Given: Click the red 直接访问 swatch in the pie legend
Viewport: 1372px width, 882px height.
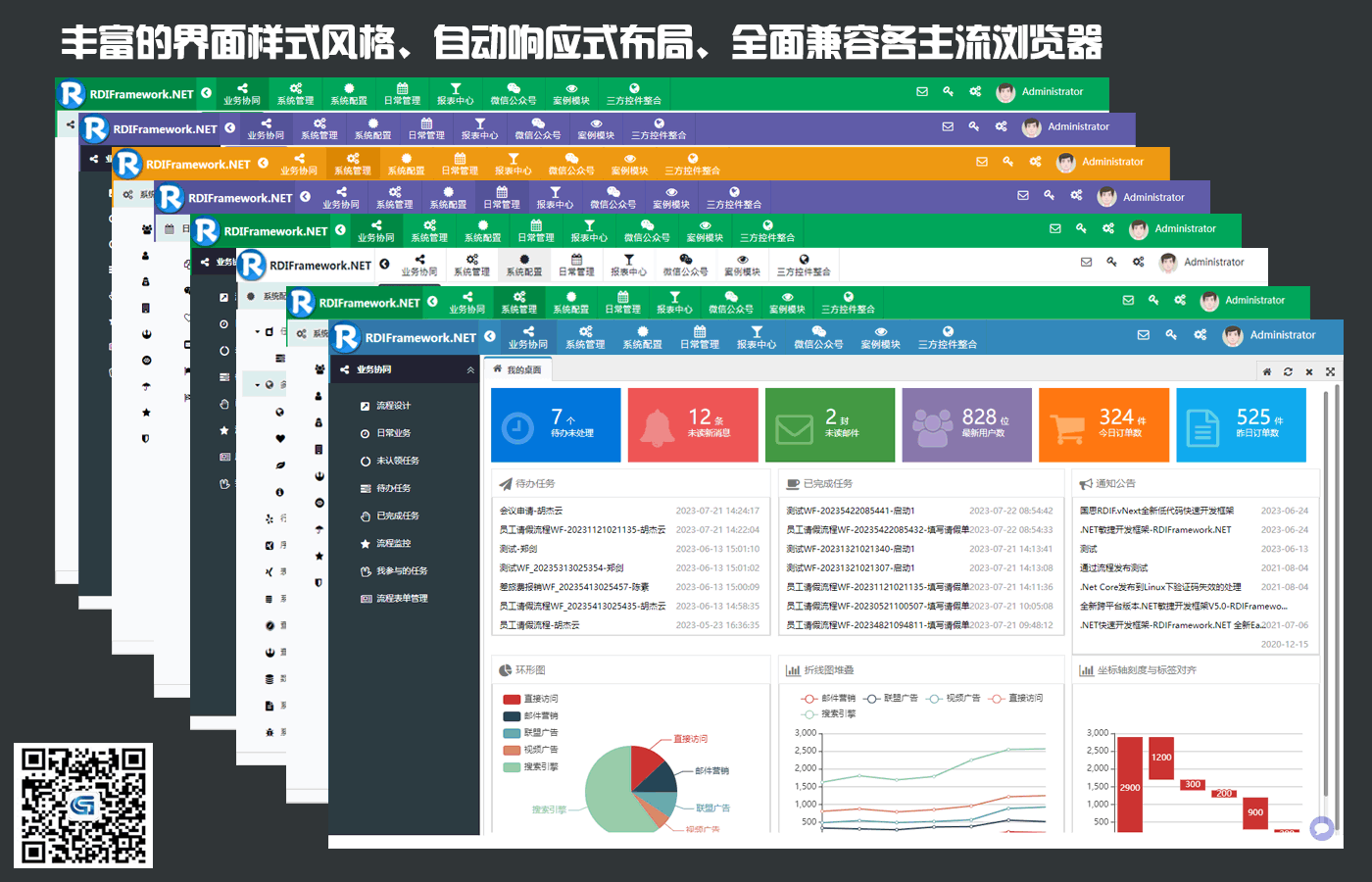Looking at the screenshot, I should (512, 700).
